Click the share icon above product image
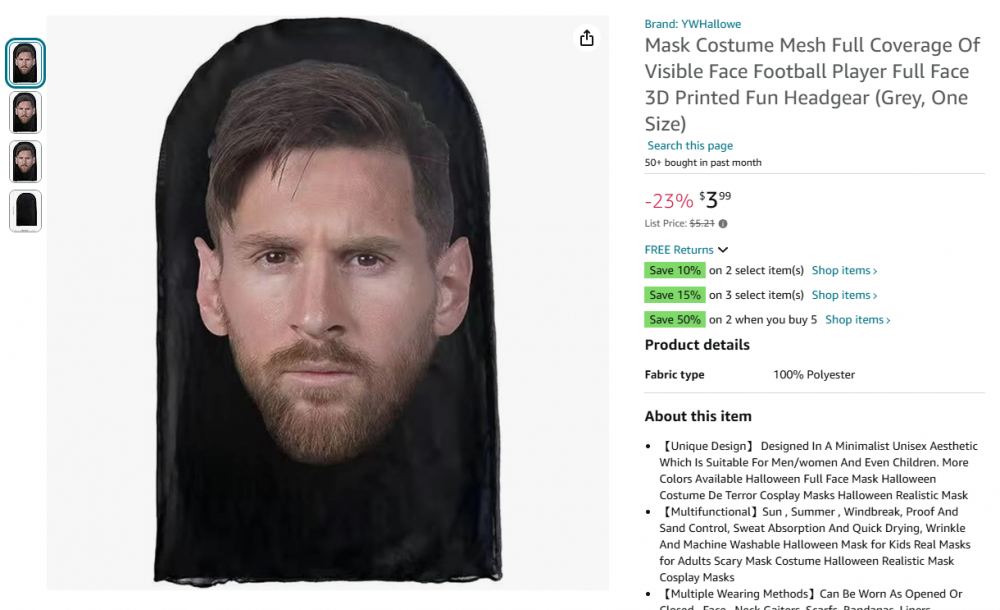The height and width of the screenshot is (610, 1000). (x=587, y=38)
